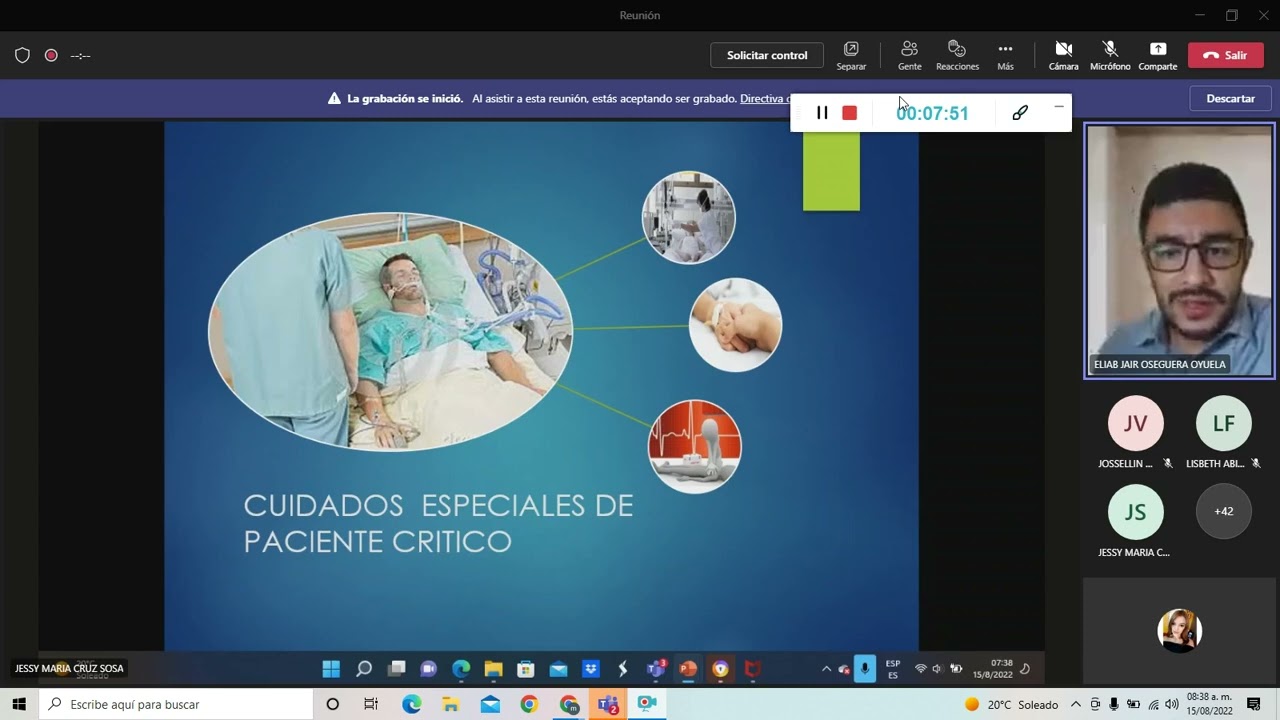Click the Meet Now tray icon
This screenshot has height=720, width=1280.
pyautogui.click(x=1095, y=704)
